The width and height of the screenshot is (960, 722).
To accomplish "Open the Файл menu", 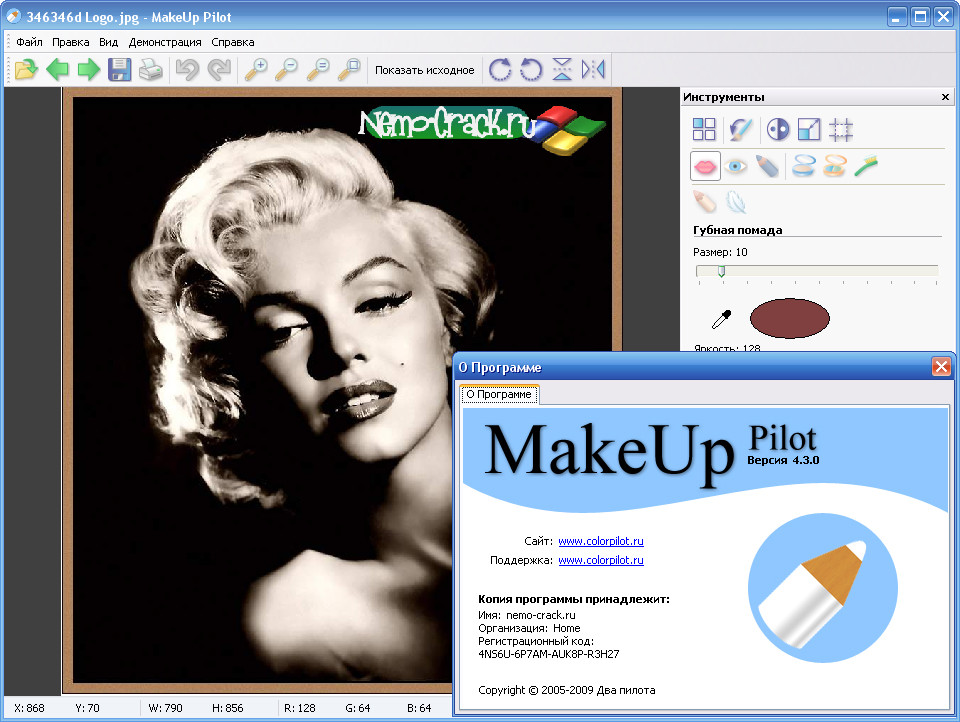I will coord(29,42).
